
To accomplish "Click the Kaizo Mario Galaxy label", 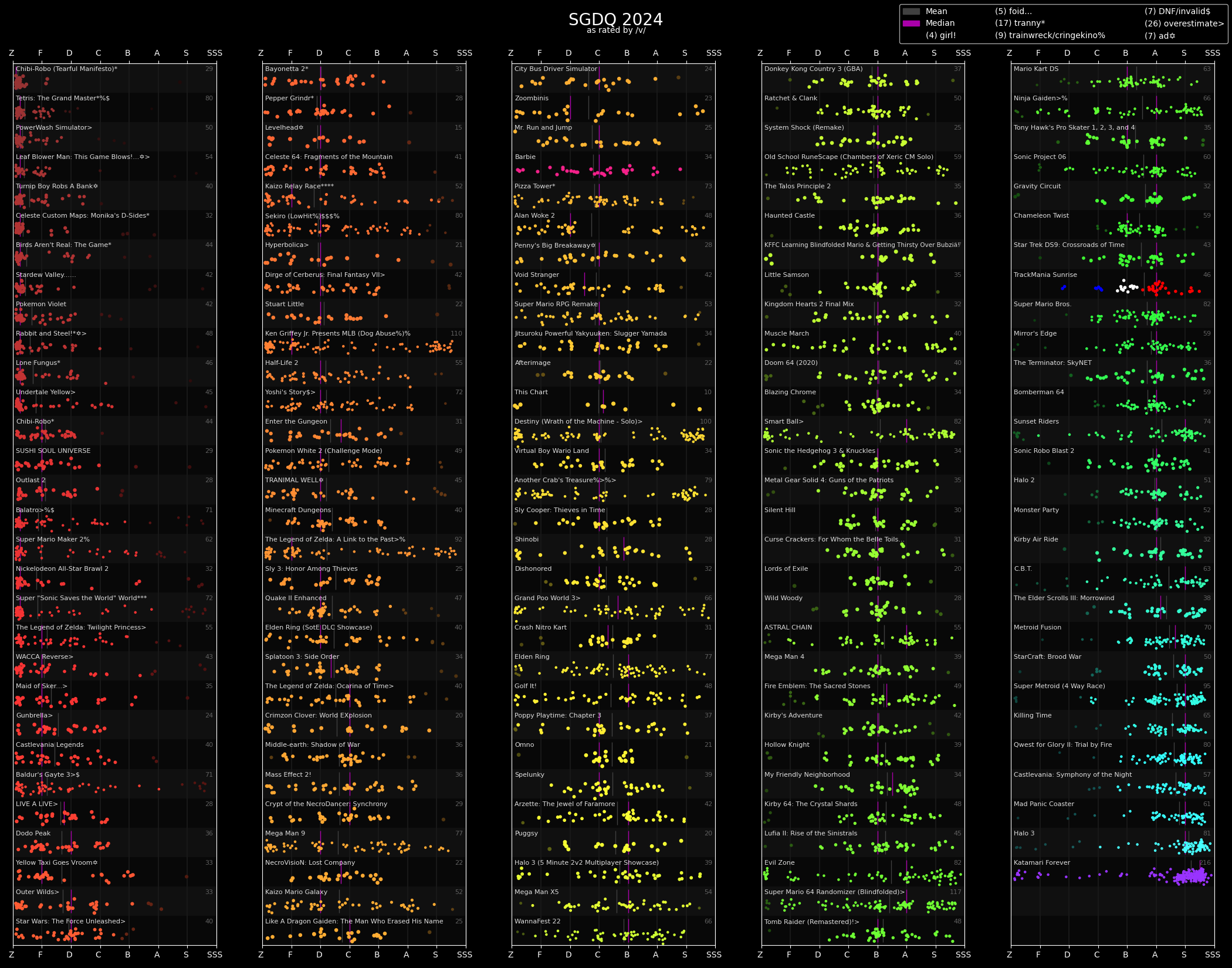I will 296,892.
